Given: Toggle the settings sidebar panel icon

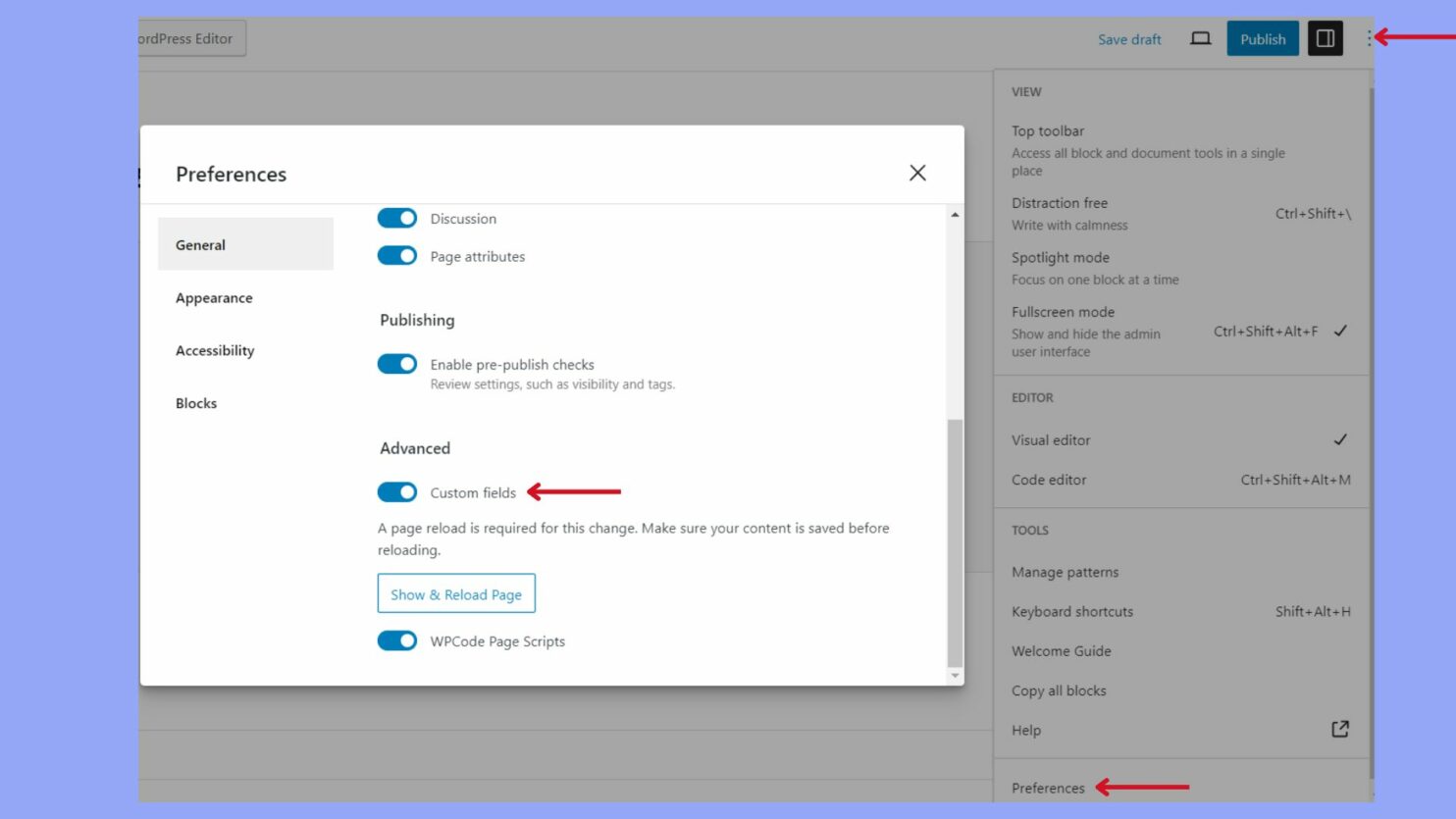Looking at the screenshot, I should coord(1325,38).
